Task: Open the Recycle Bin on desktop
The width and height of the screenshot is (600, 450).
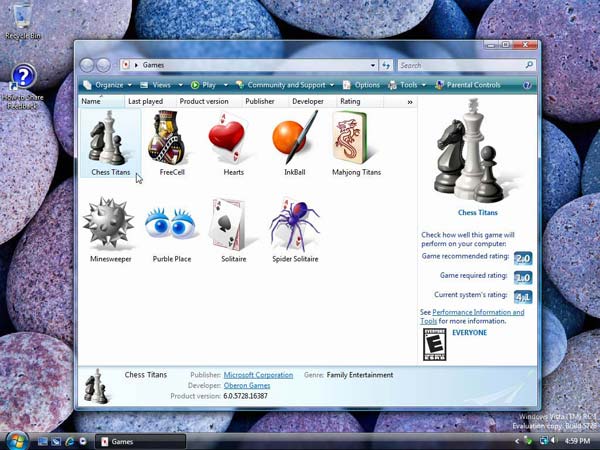Action: (22, 20)
